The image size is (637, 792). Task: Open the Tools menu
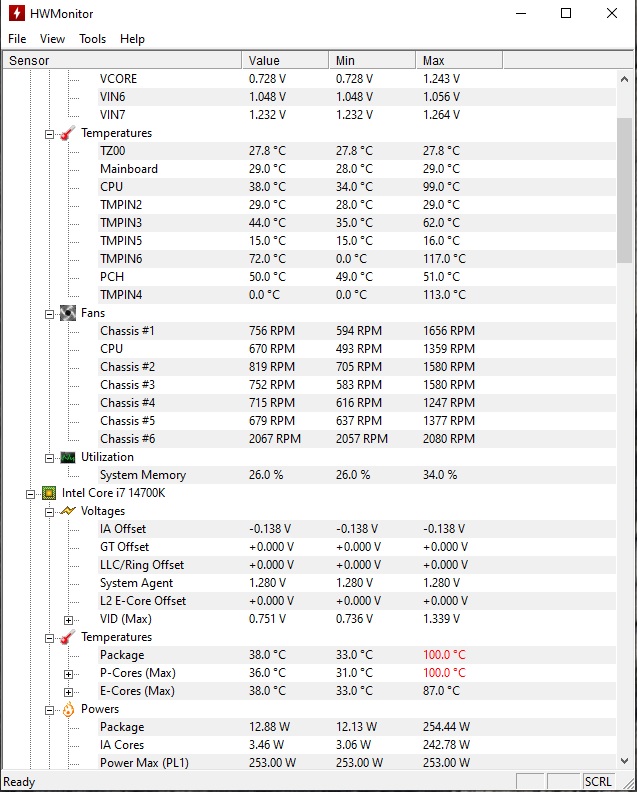click(x=92, y=39)
